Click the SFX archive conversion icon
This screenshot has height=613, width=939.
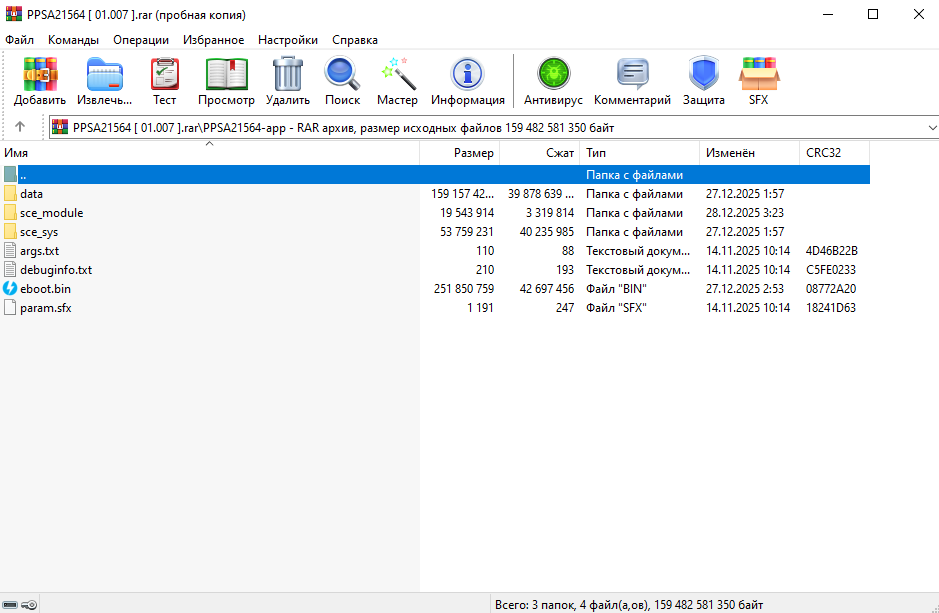point(758,81)
